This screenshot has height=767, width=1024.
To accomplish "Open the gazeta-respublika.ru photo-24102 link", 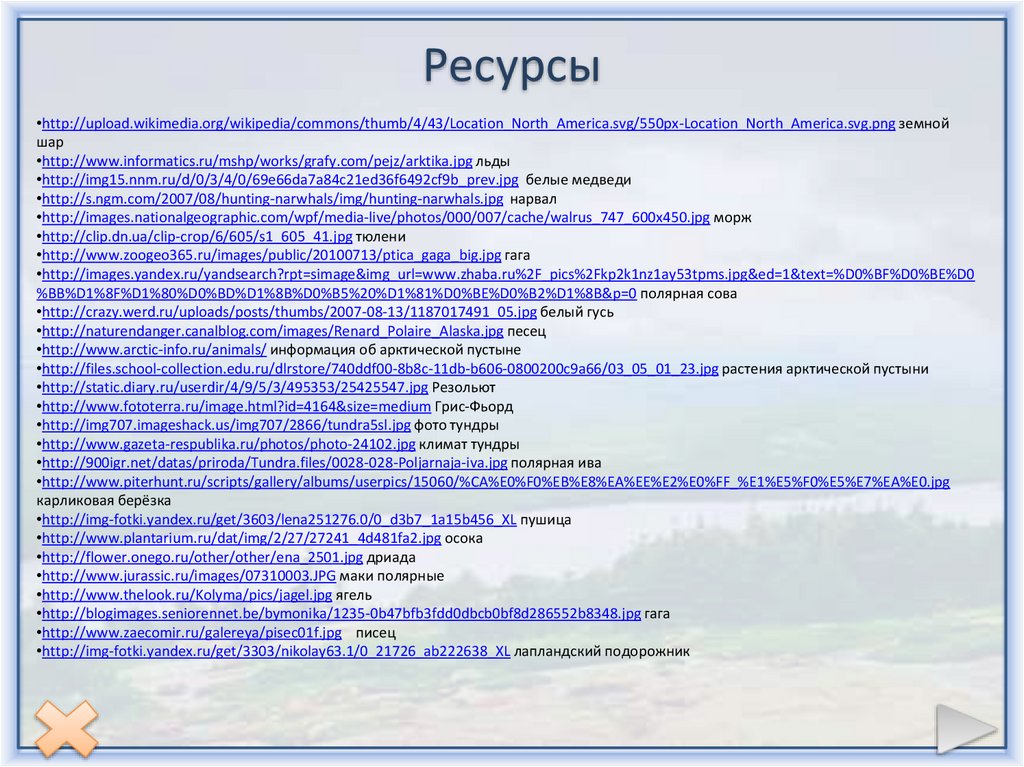I will [x=229, y=444].
